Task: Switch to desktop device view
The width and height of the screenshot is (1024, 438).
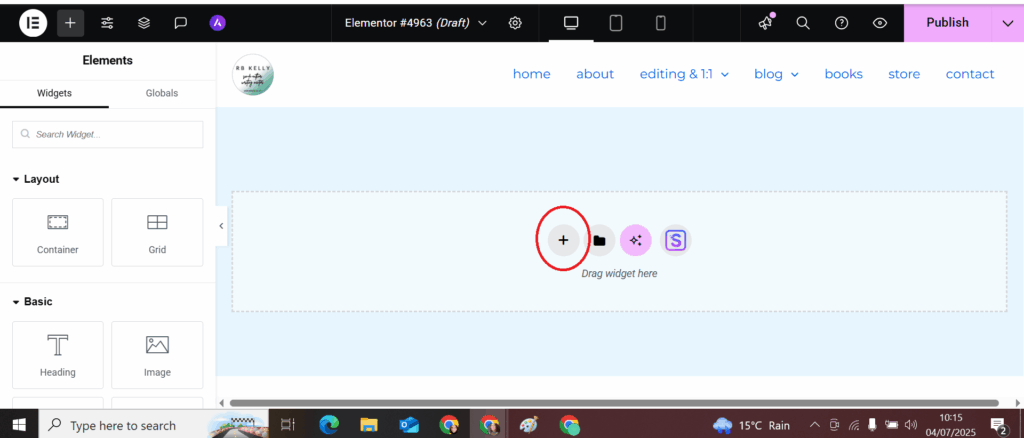Action: point(571,23)
